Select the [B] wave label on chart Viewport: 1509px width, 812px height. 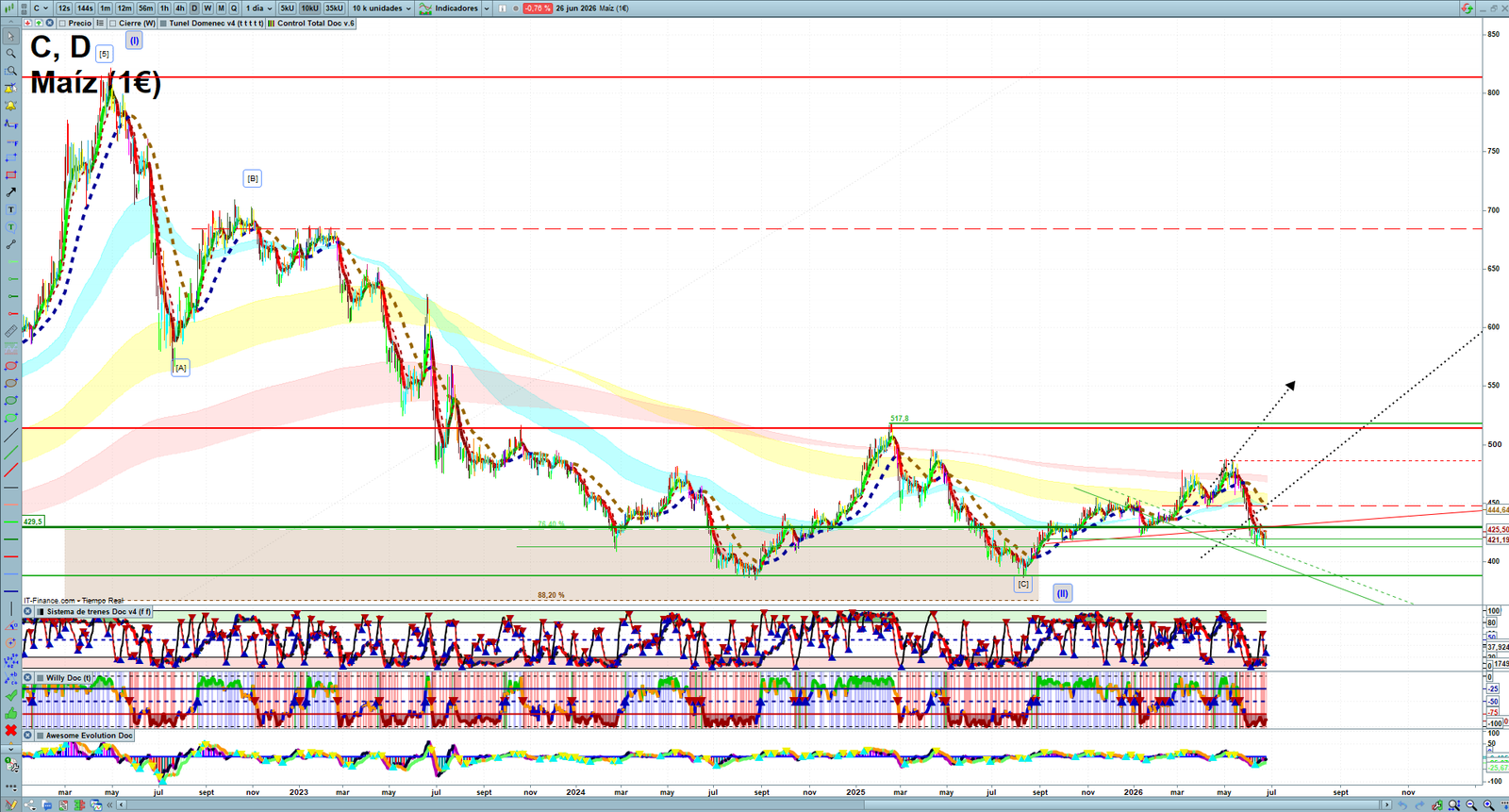point(252,178)
